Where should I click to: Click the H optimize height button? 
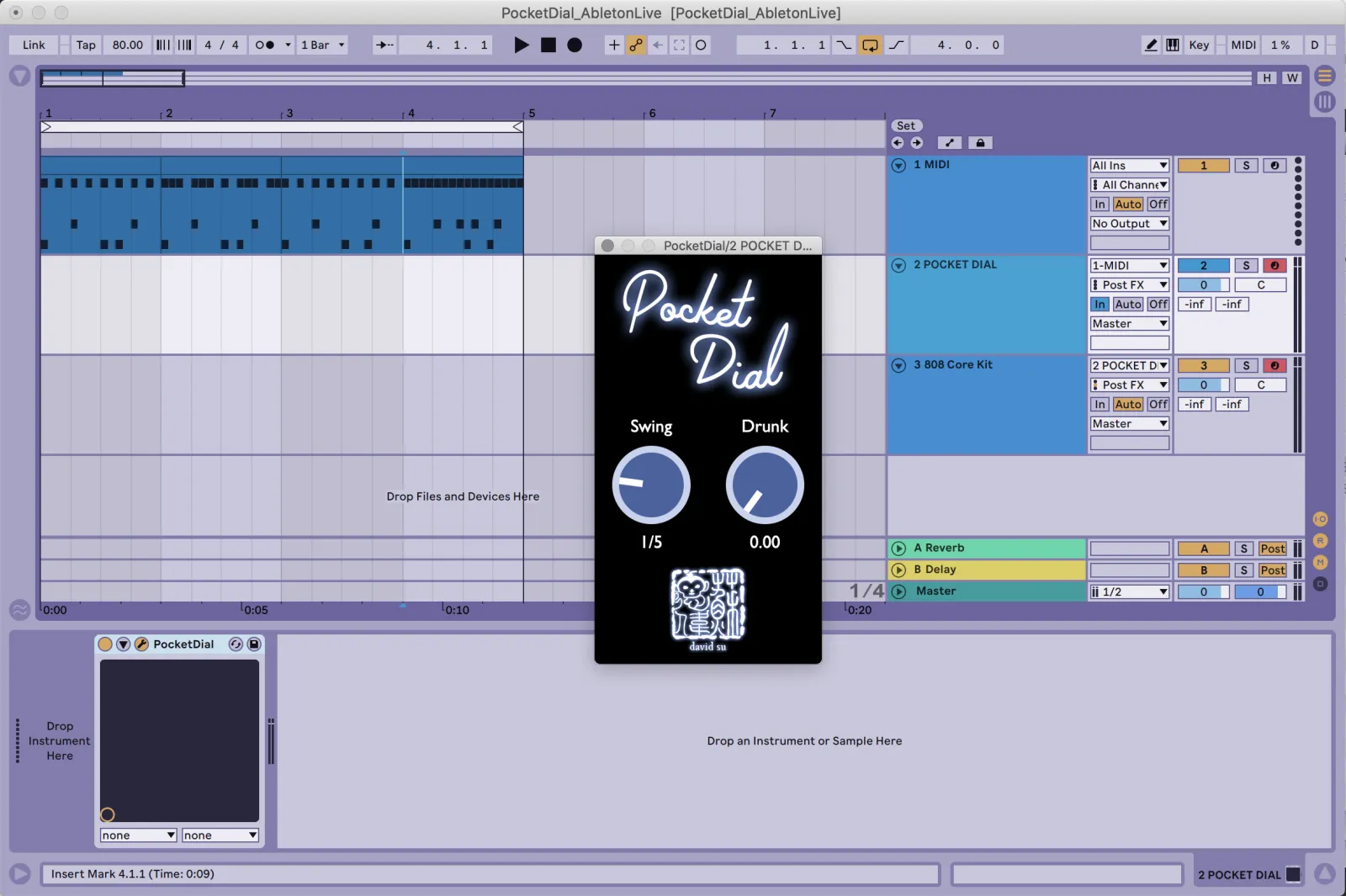(x=1267, y=78)
